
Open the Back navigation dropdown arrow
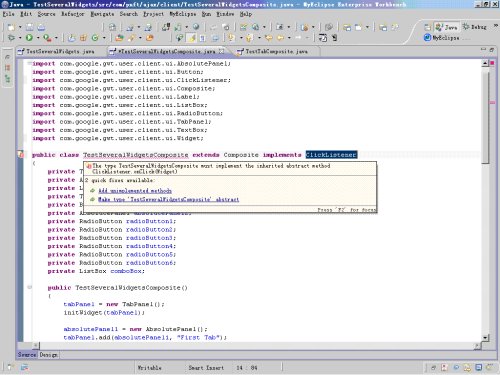coord(289,38)
